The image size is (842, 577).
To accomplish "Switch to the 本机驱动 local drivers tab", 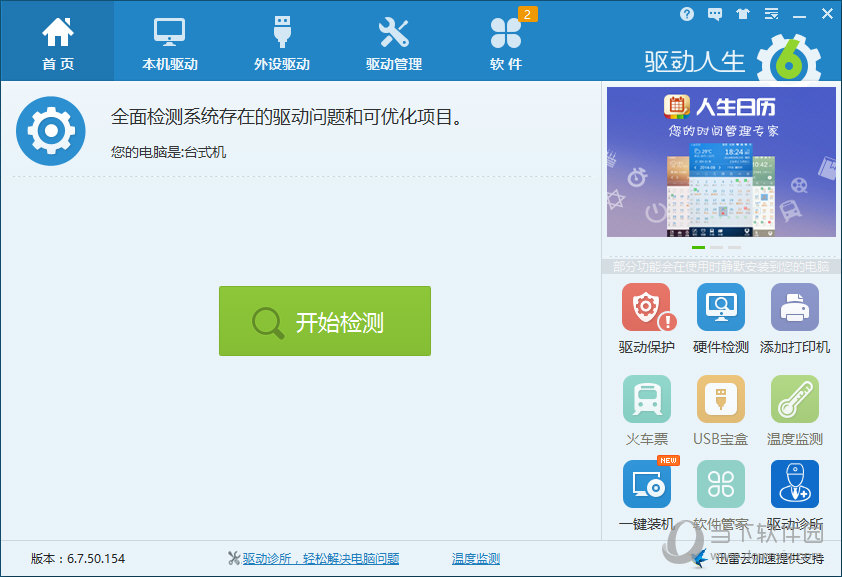I will (x=170, y=41).
